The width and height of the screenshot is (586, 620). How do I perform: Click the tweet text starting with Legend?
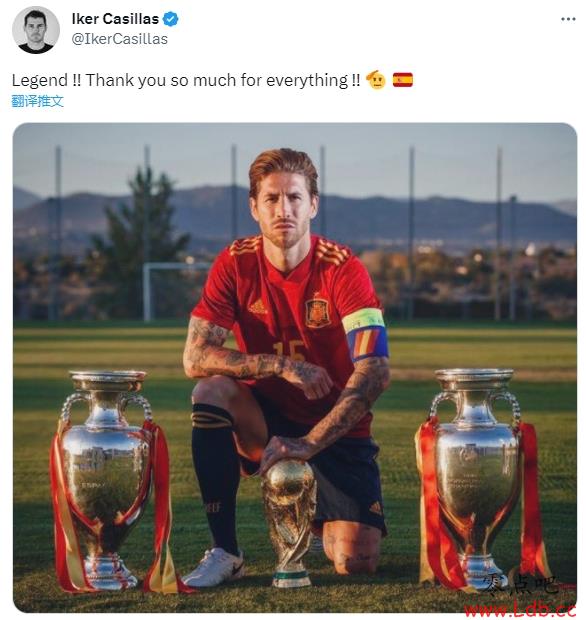click(186, 80)
